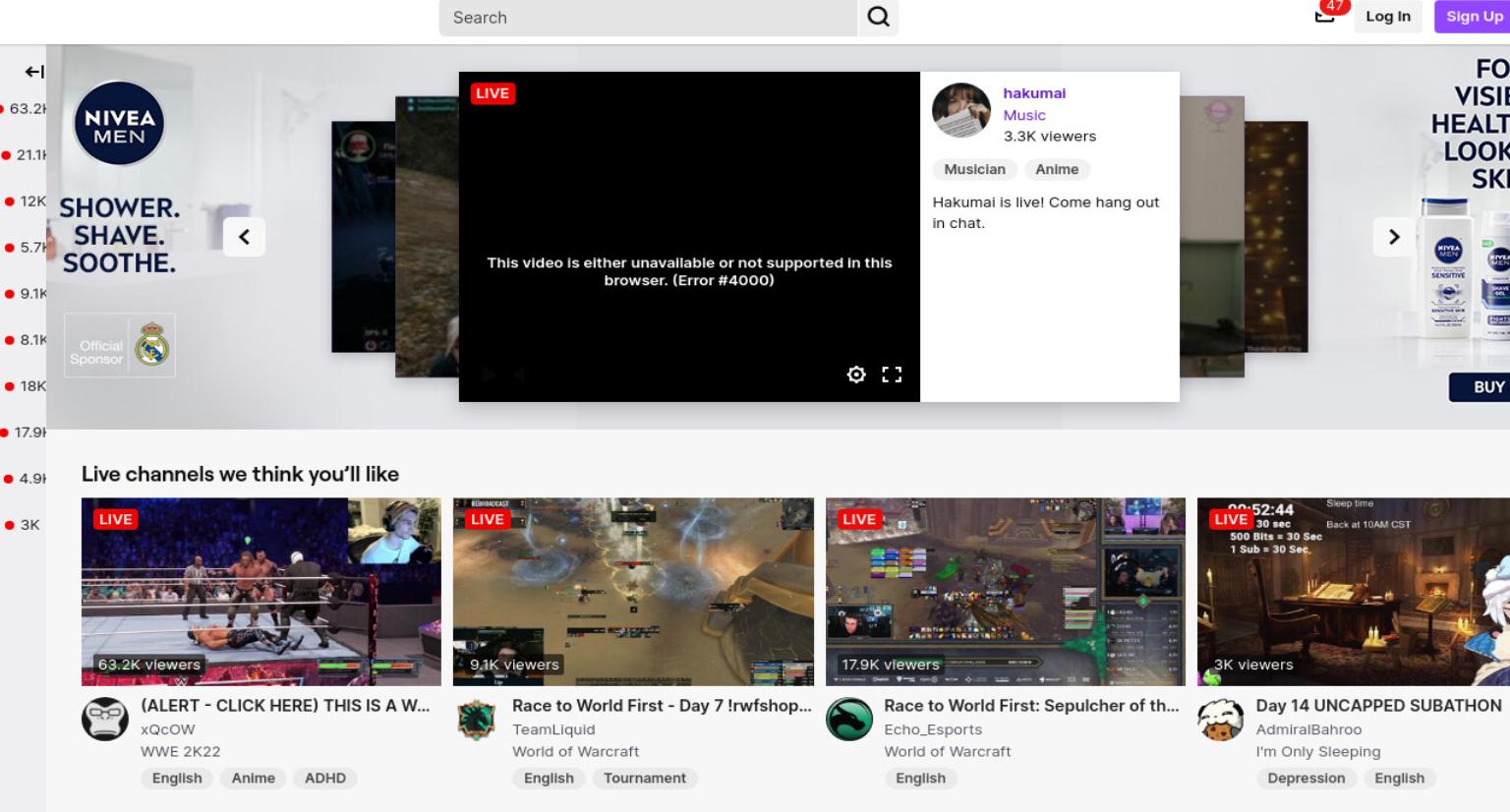Click the search magnifier button
The image size is (1510, 812).
pos(878,17)
